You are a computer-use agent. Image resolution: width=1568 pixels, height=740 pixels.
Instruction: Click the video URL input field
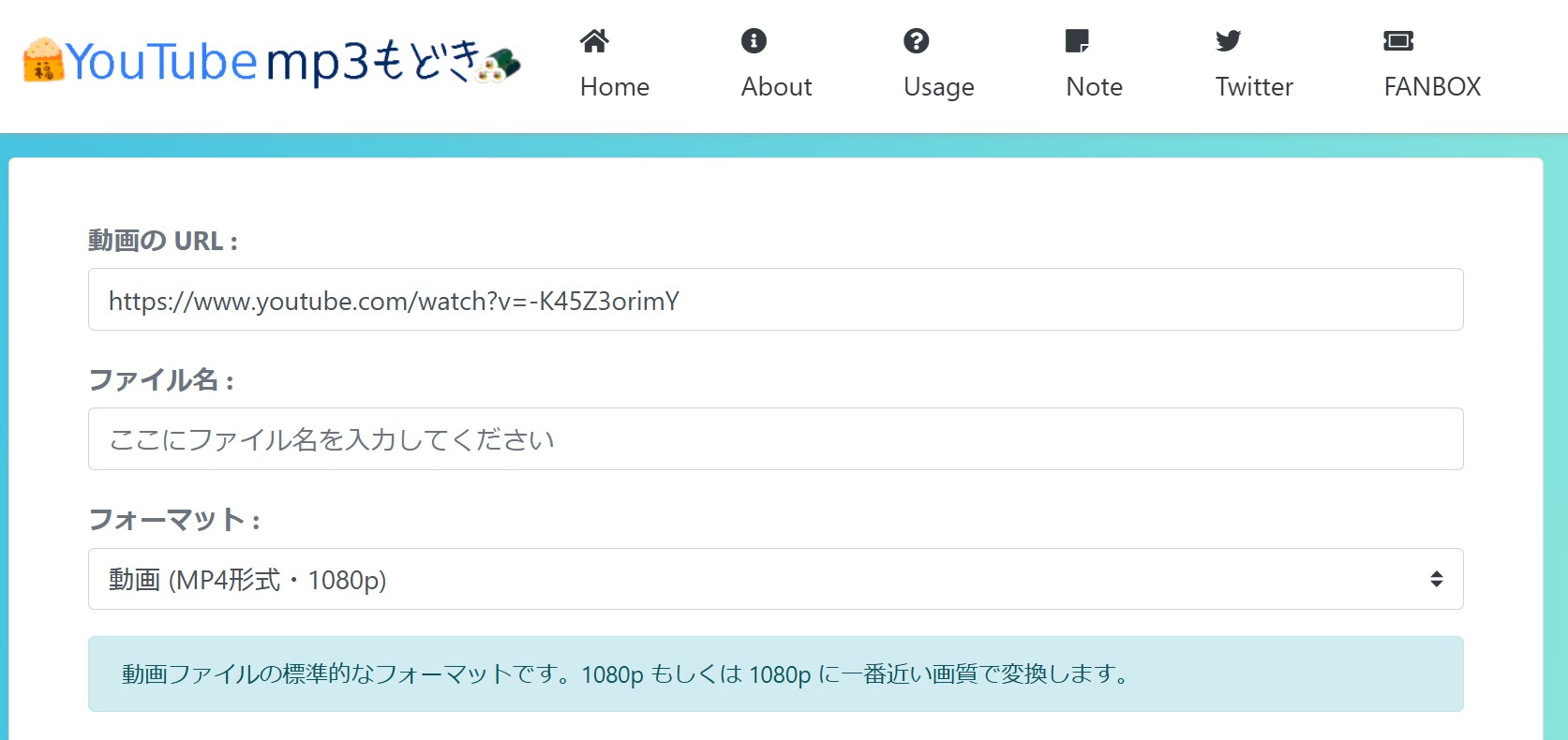[x=776, y=300]
